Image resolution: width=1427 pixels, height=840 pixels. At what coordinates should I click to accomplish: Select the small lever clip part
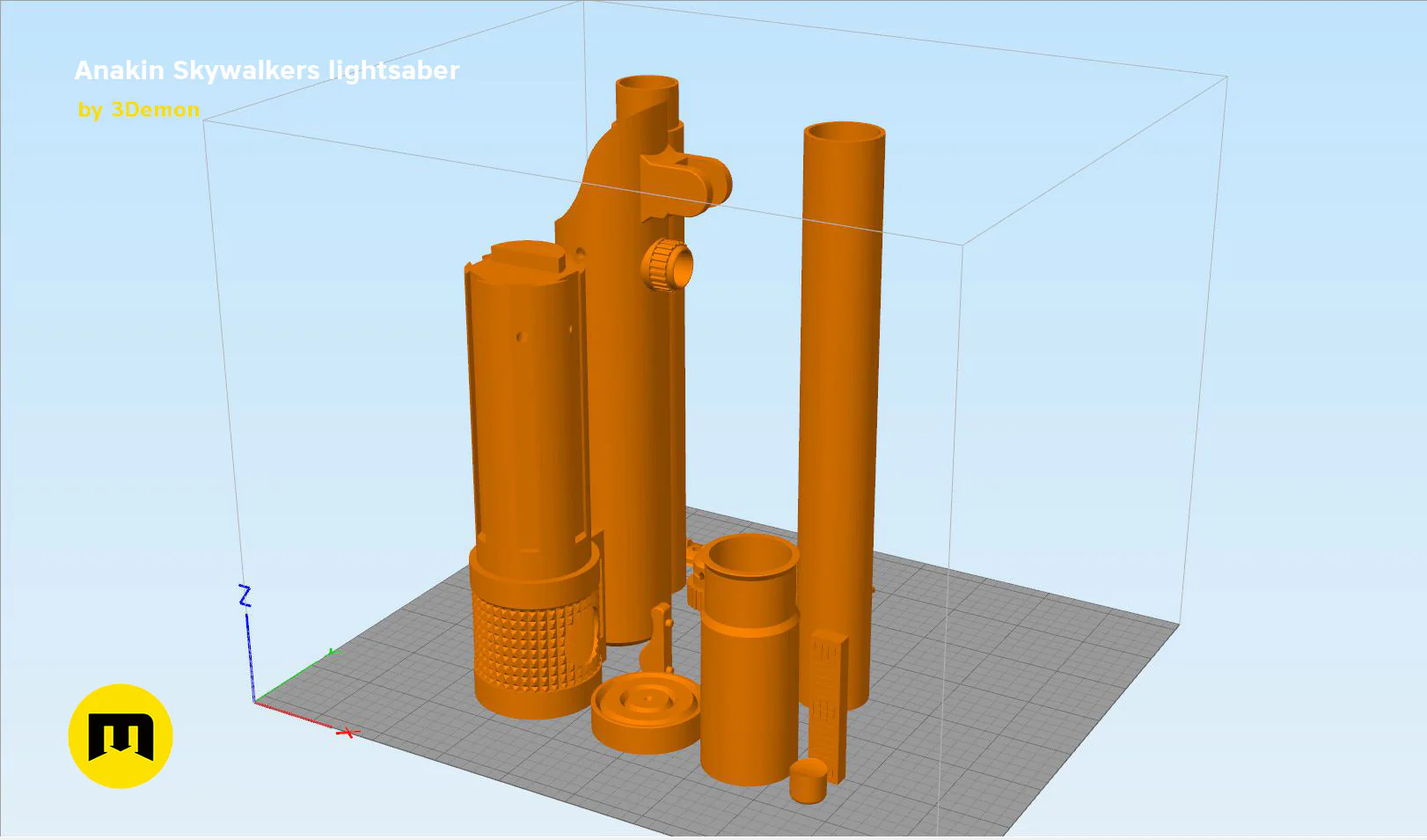pyautogui.click(x=656, y=638)
